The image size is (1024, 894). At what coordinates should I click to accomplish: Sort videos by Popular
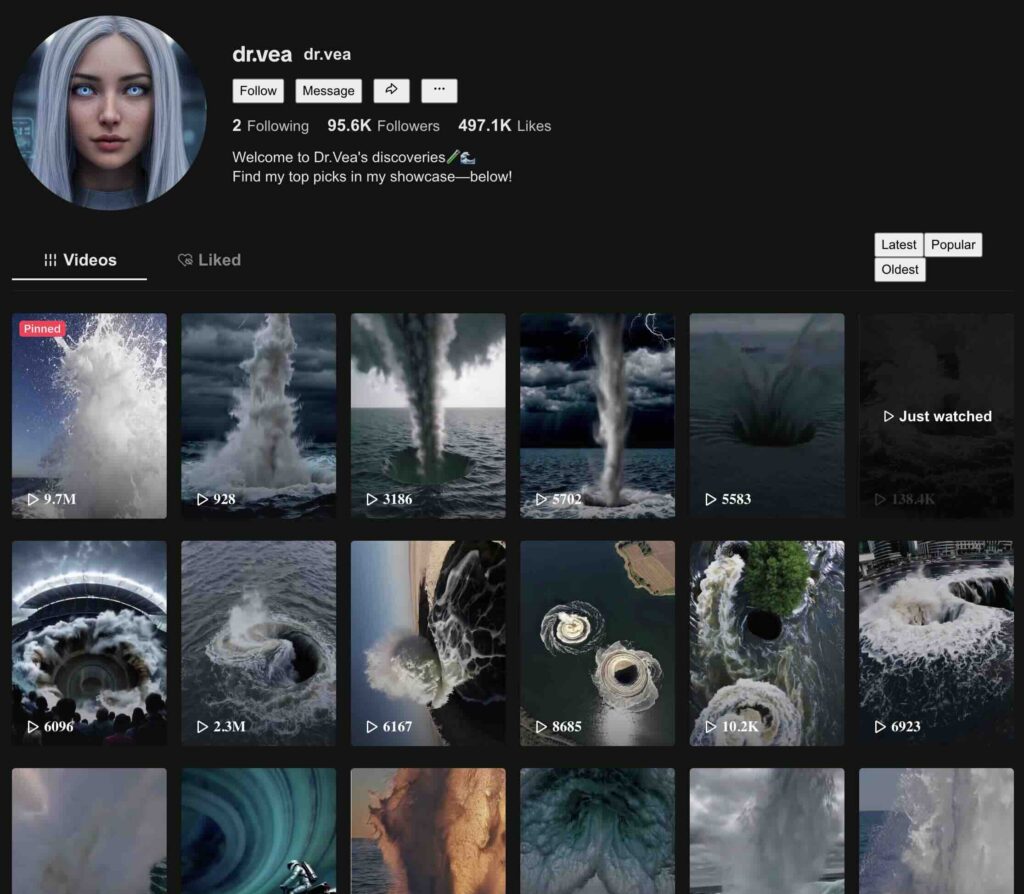coord(953,245)
